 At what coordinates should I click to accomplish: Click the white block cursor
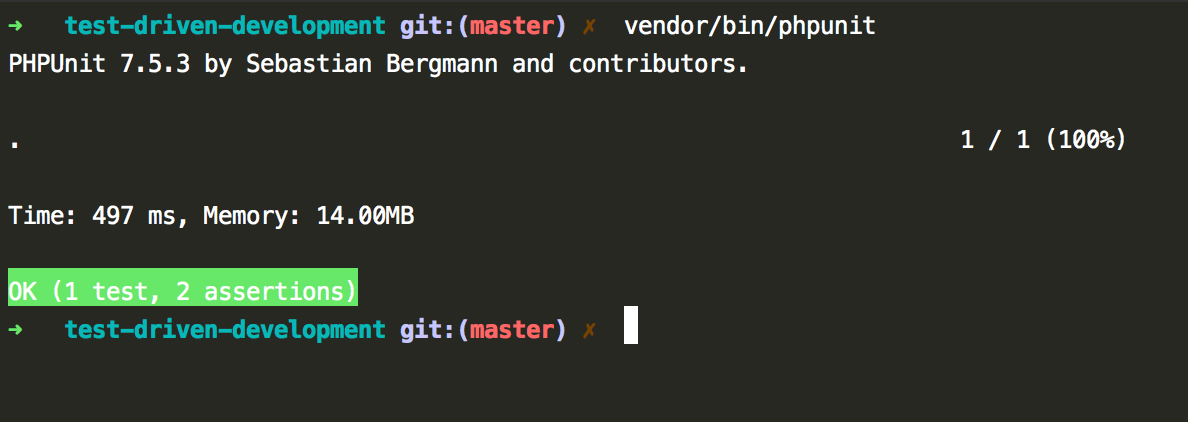(631, 325)
